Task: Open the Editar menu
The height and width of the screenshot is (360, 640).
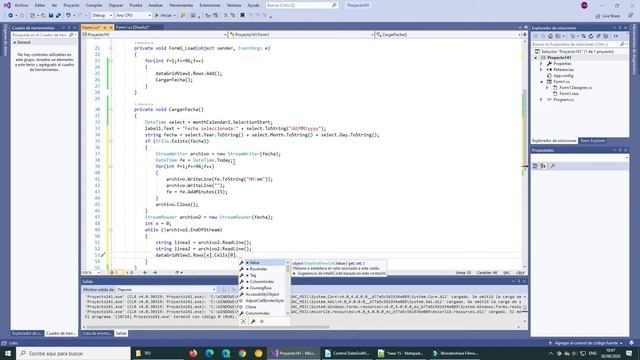Action: coord(40,5)
